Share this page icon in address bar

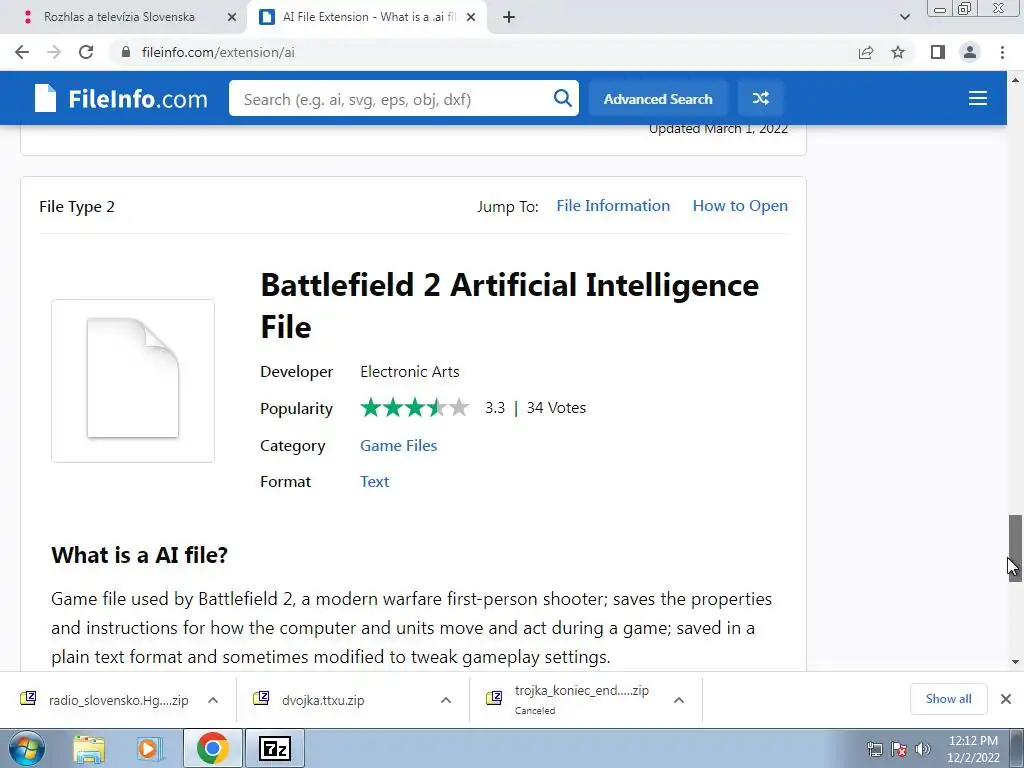click(x=866, y=52)
